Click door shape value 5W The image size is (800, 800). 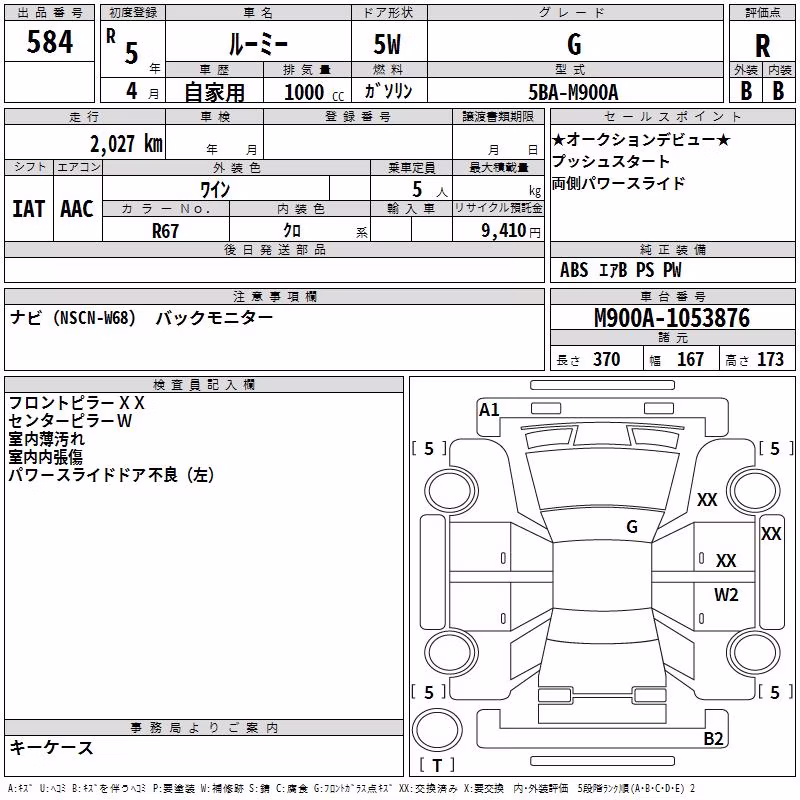(387, 44)
